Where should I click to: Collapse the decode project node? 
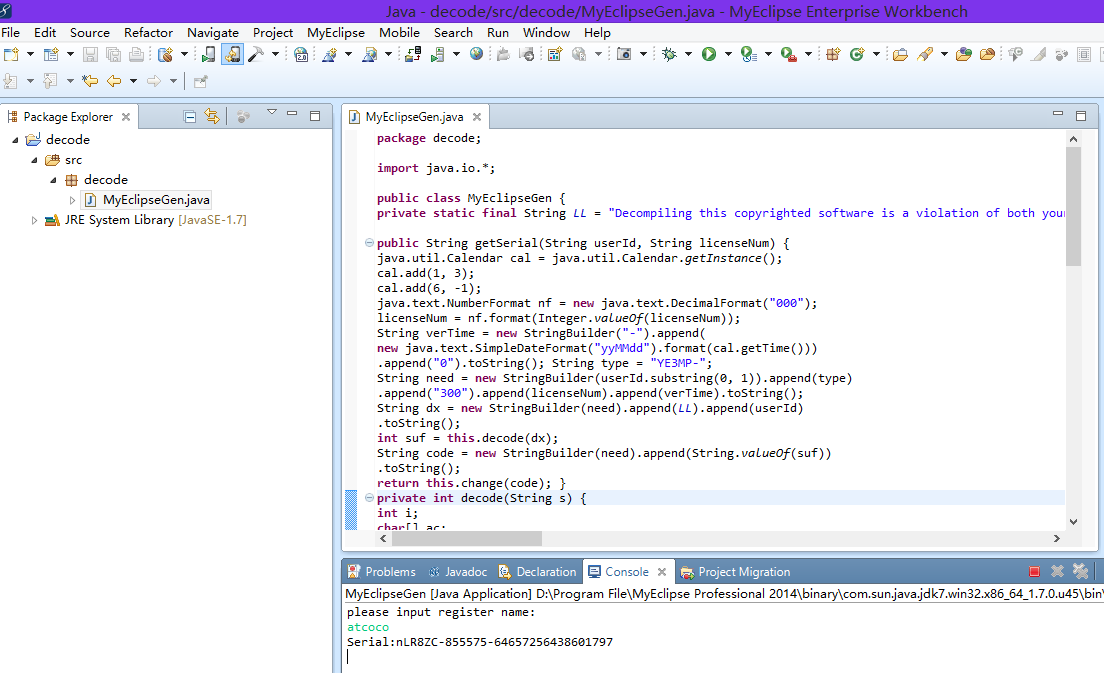click(15, 140)
